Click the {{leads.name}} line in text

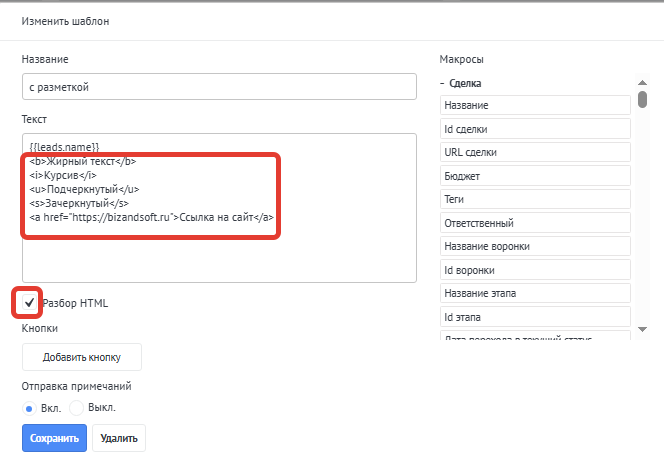click(x=64, y=147)
